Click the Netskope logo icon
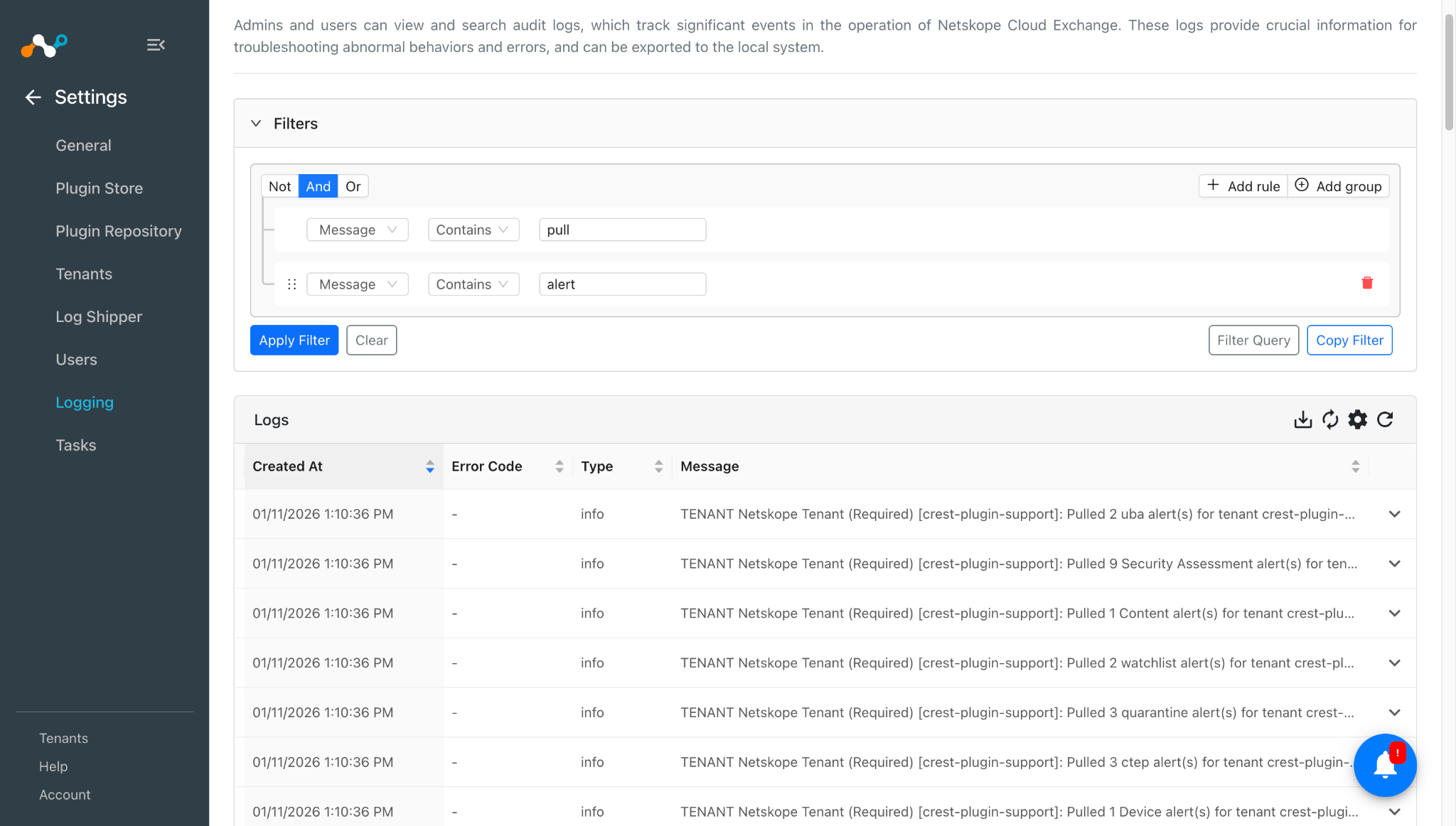The height and width of the screenshot is (826, 1456). click(44, 45)
